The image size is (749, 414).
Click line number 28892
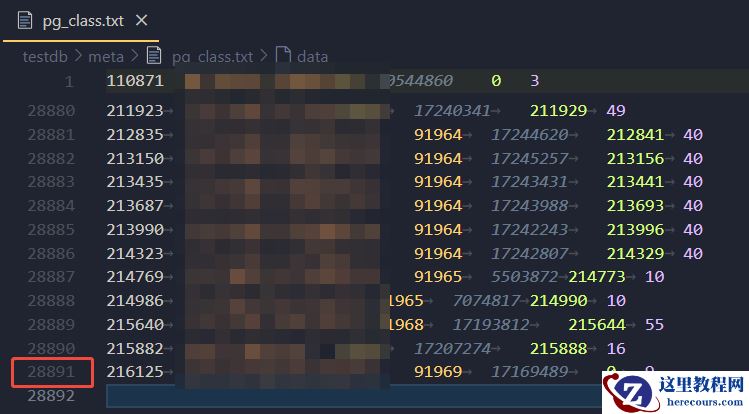51,396
